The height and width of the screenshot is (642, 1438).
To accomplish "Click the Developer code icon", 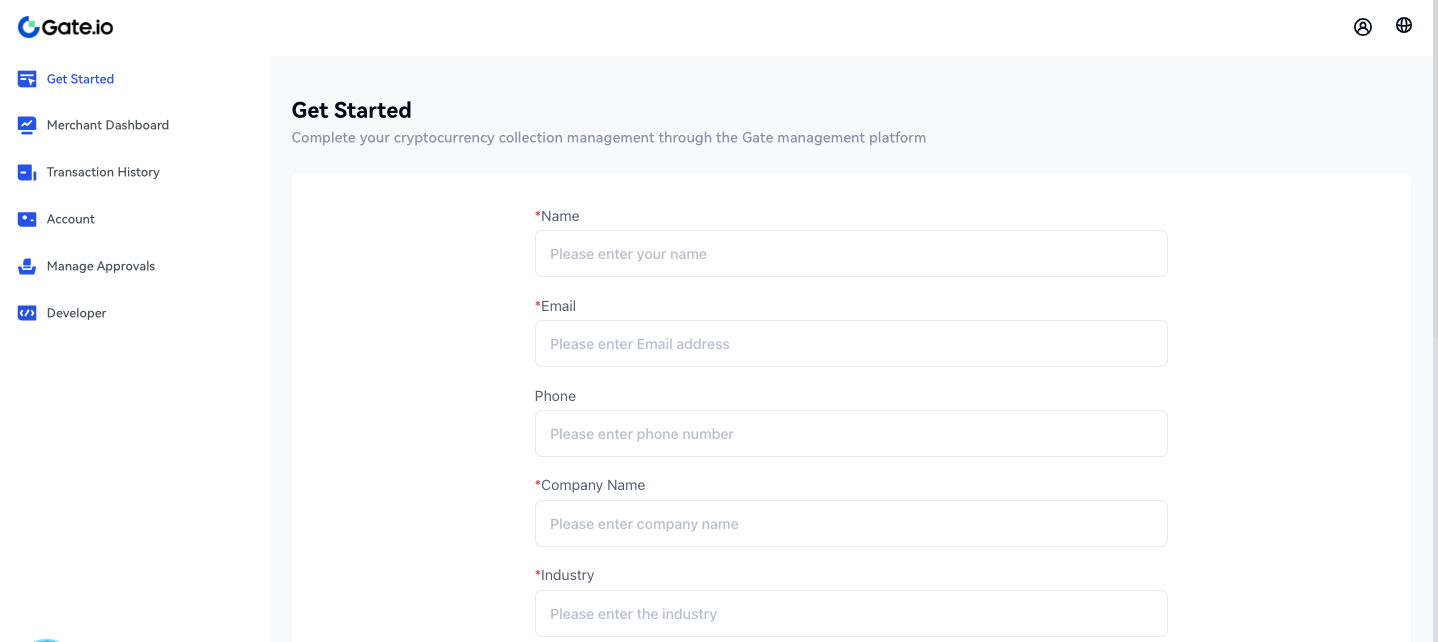I will [x=27, y=313].
